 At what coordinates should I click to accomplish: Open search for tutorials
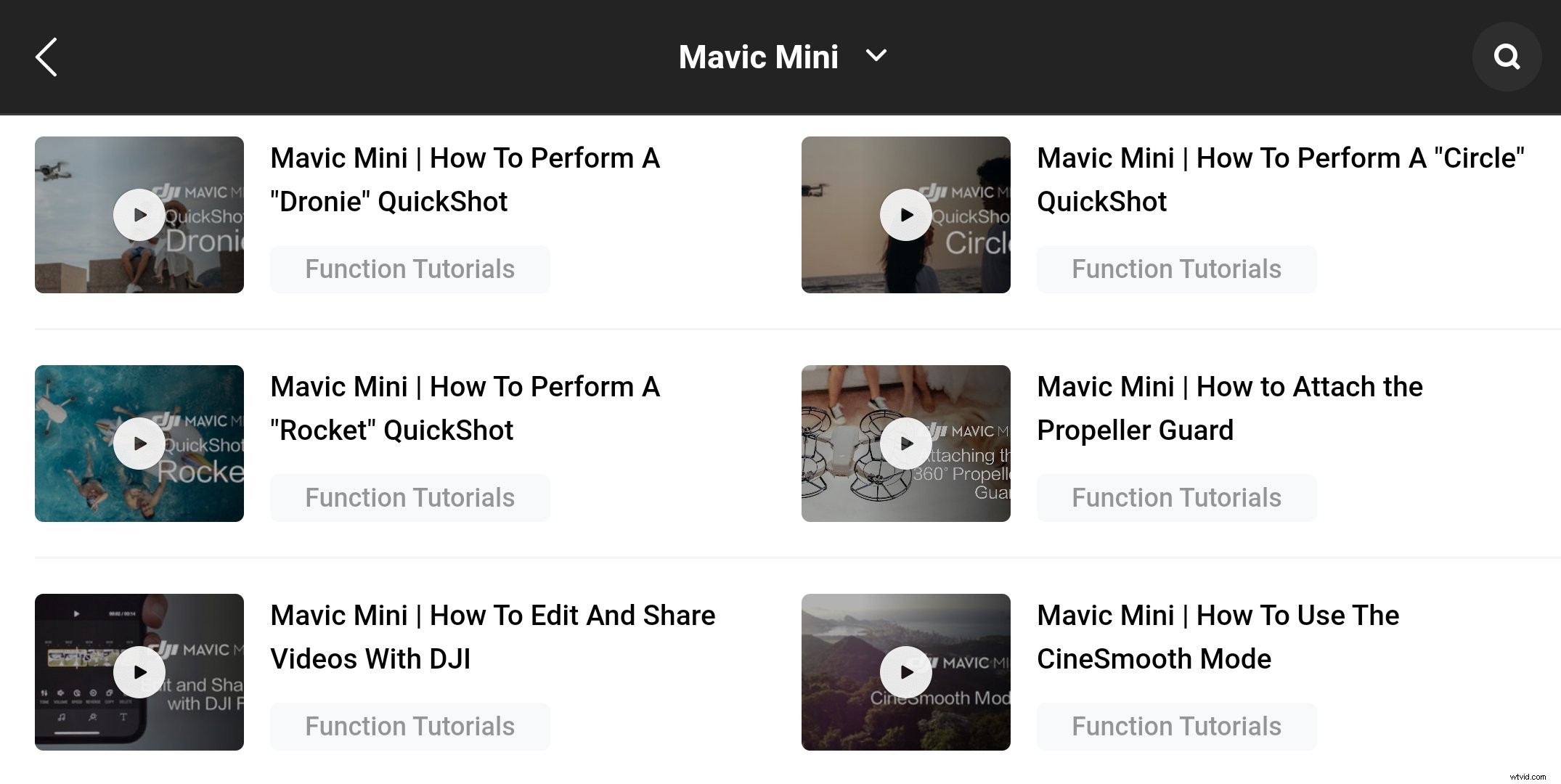pyautogui.click(x=1507, y=56)
